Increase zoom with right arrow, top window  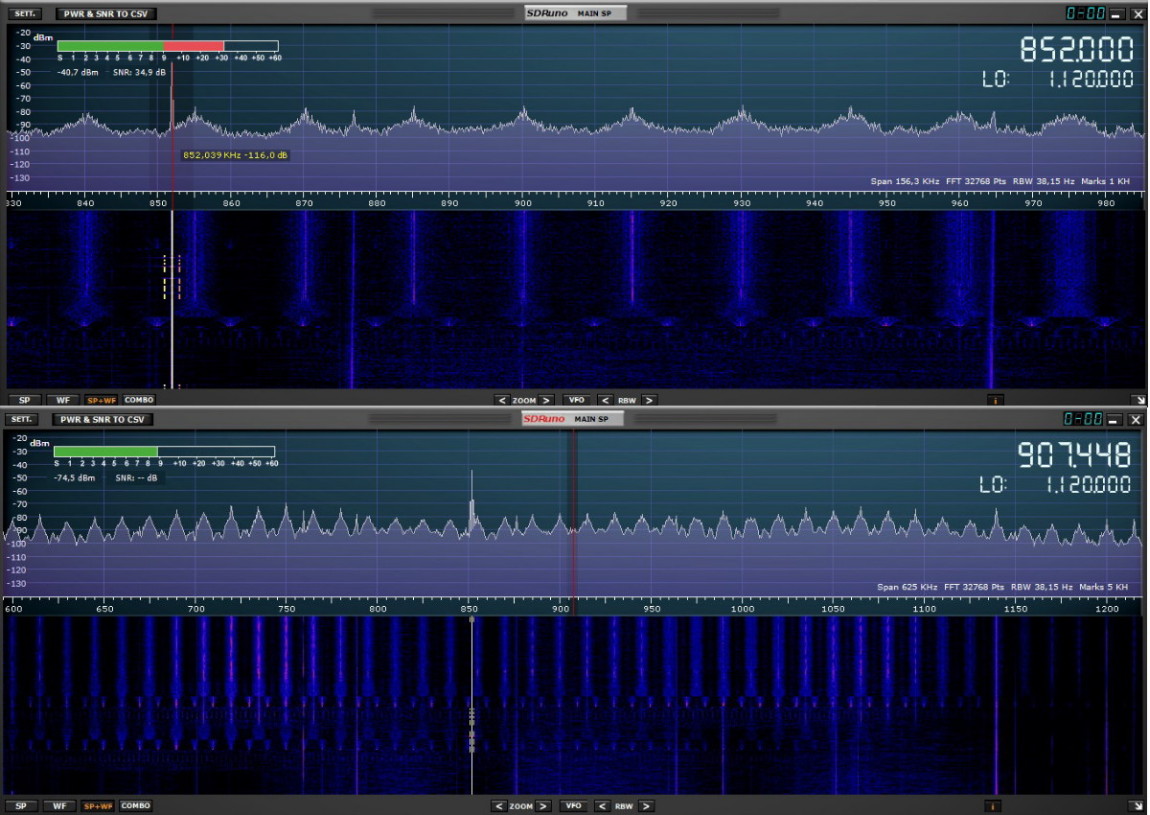click(546, 400)
